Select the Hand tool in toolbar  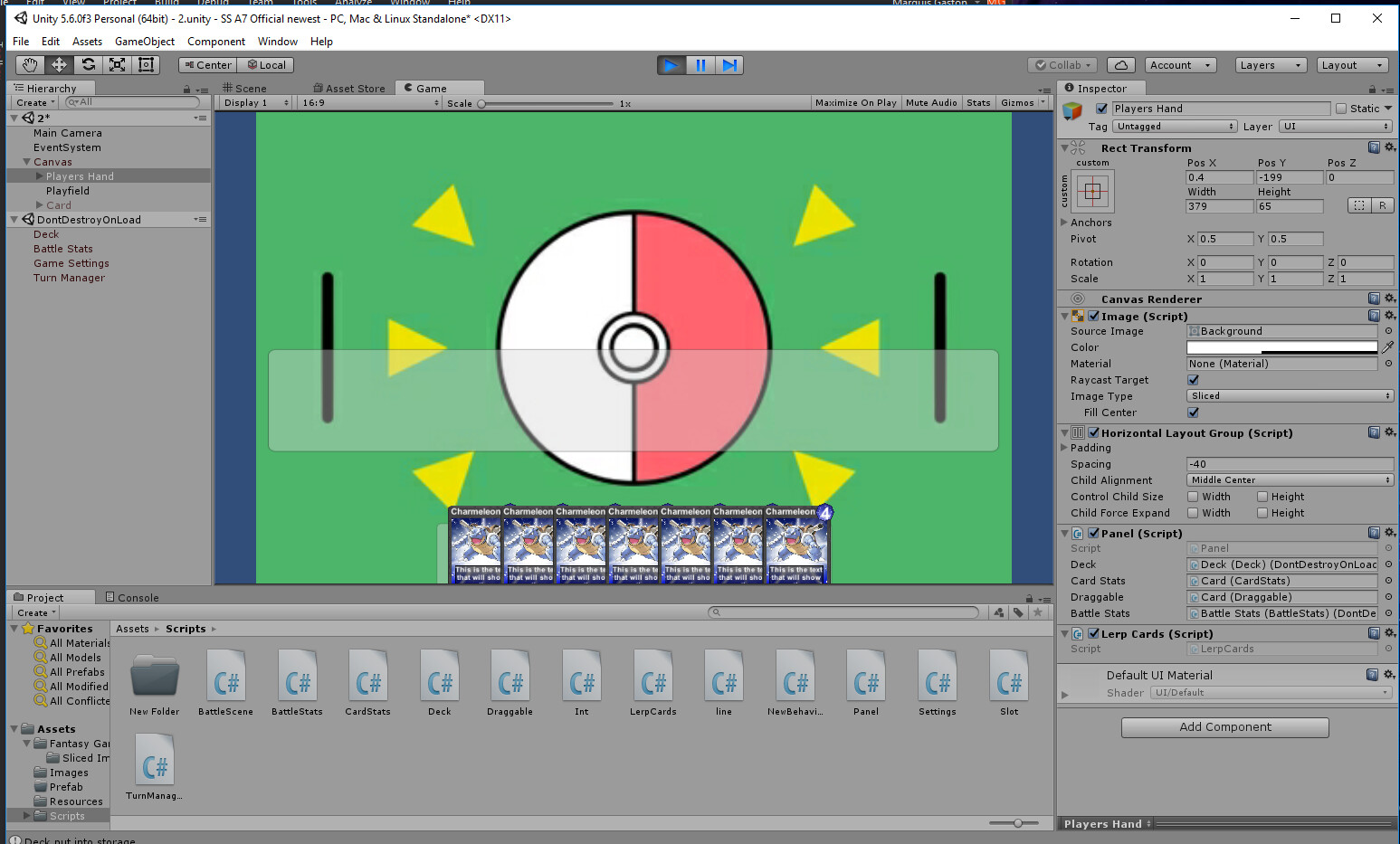point(30,64)
